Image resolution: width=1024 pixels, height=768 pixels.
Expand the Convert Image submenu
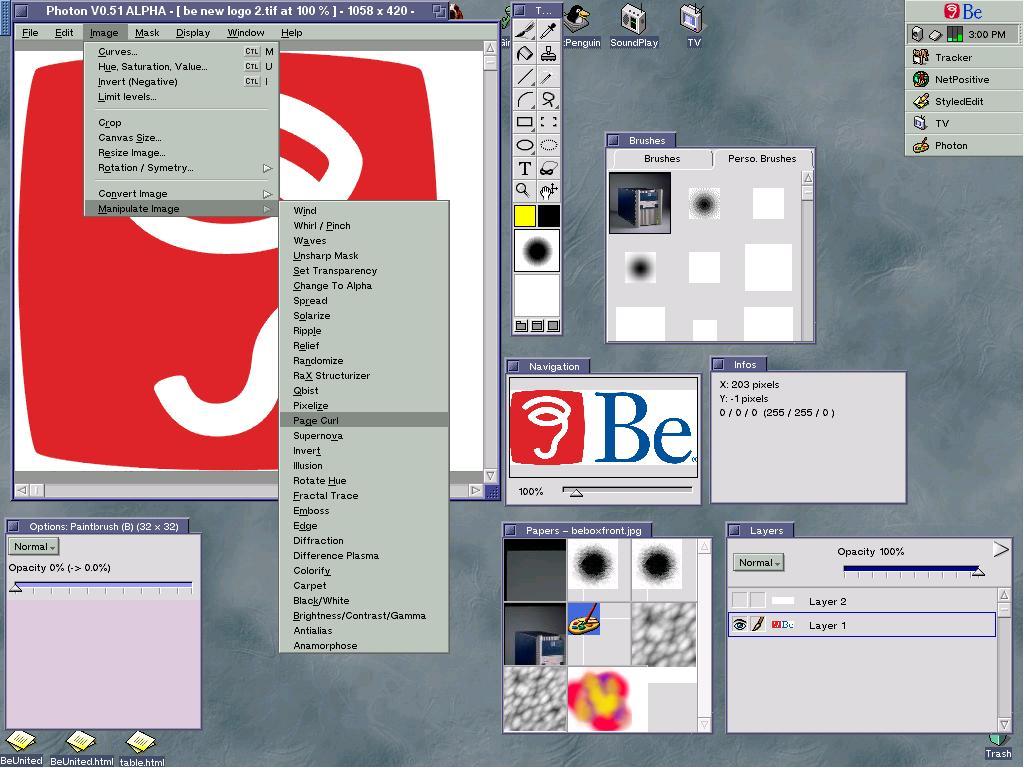[x=182, y=194]
